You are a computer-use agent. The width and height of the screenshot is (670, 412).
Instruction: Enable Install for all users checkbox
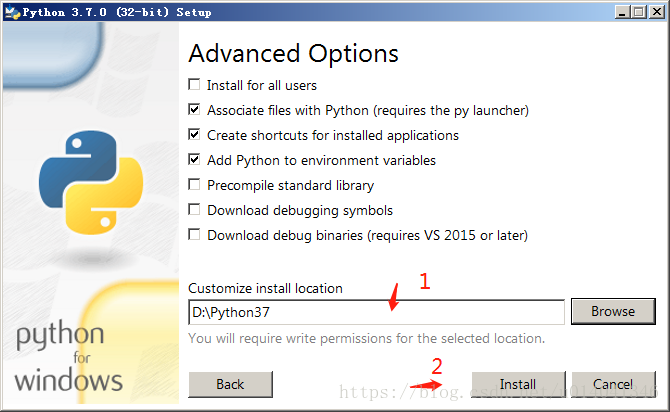pyautogui.click(x=194, y=84)
